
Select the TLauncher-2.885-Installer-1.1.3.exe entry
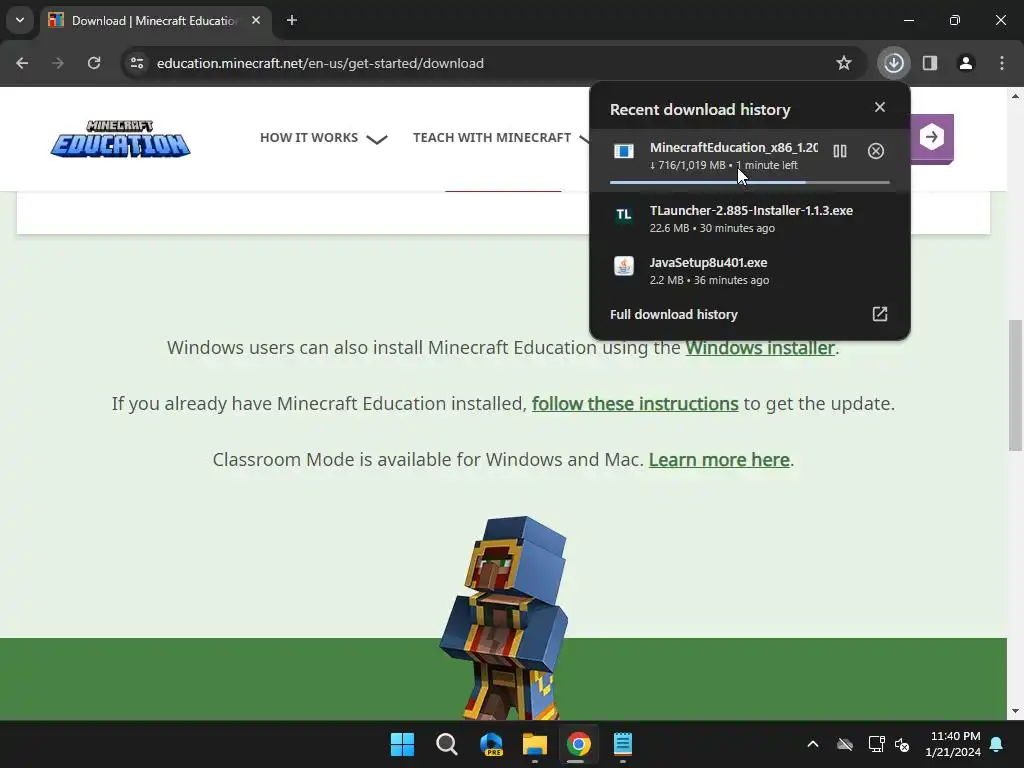tap(750, 219)
